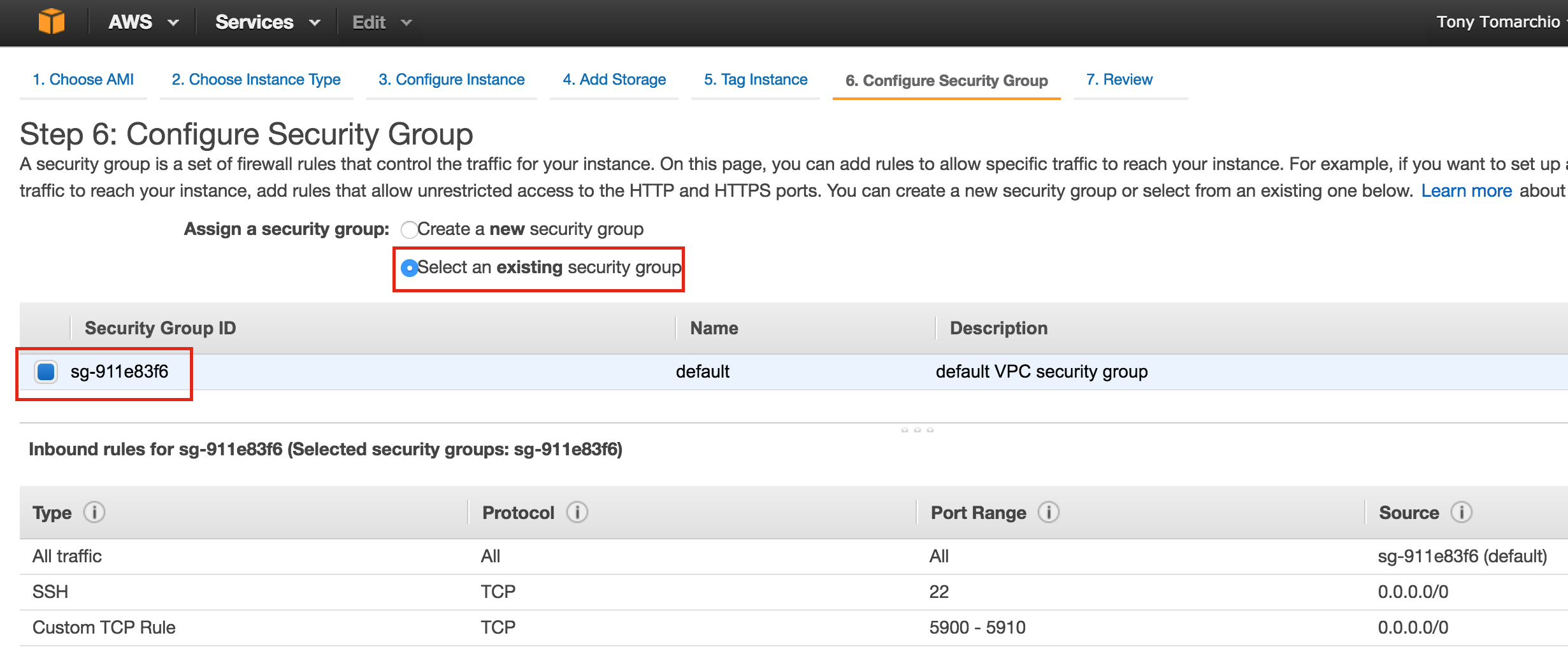Open the Tony Tomarchio account menu

pos(1501,22)
